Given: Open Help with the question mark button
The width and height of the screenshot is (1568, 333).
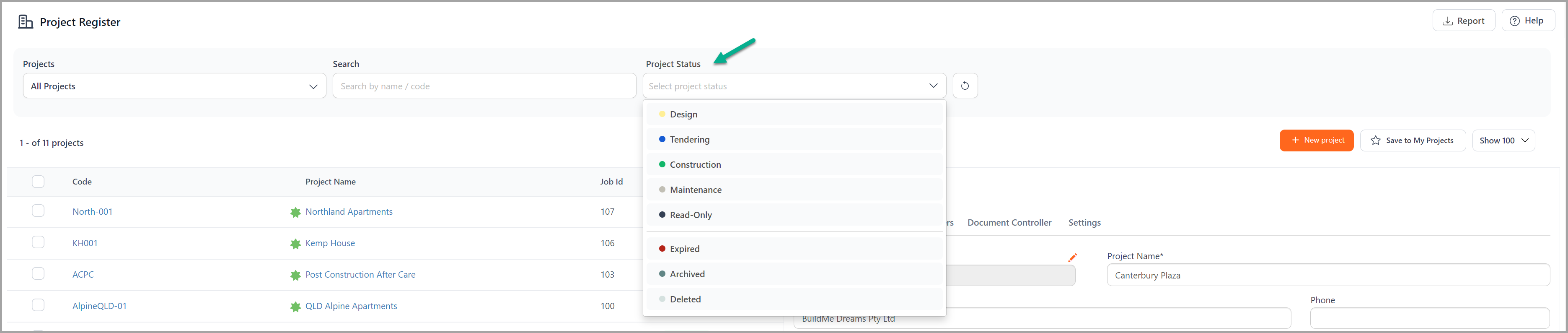Looking at the screenshot, I should pyautogui.click(x=1527, y=21).
